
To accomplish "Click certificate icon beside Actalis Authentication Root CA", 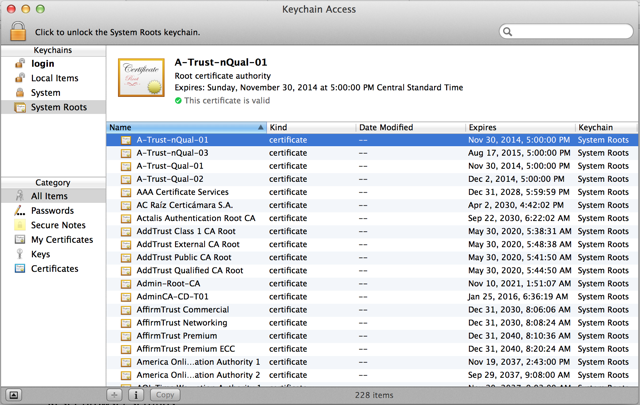I will pyautogui.click(x=126, y=219).
